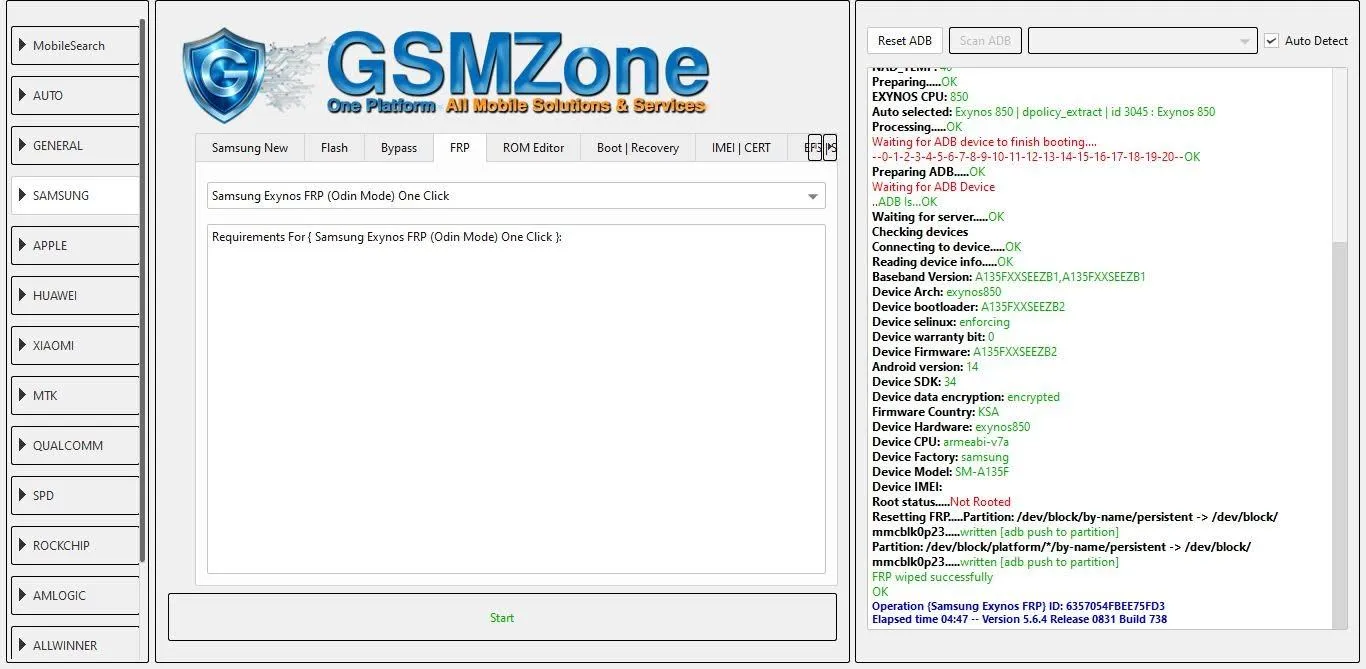This screenshot has height=669, width=1366.
Task: Click the 'Firmware Country: KSA' log entry
Action: (x=935, y=412)
